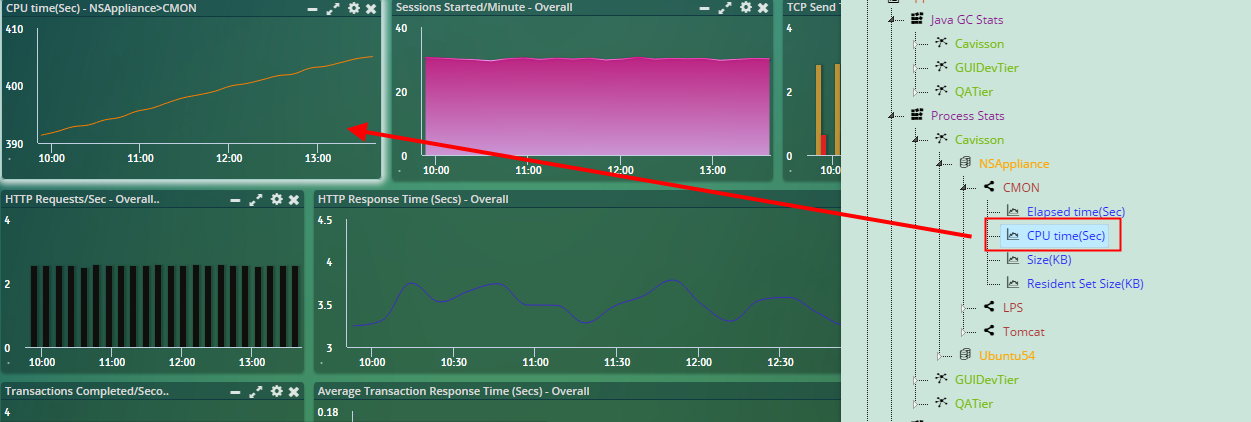Close the CPU time(Sec) graph panel
This screenshot has width=1251, height=422.
[x=371, y=8]
